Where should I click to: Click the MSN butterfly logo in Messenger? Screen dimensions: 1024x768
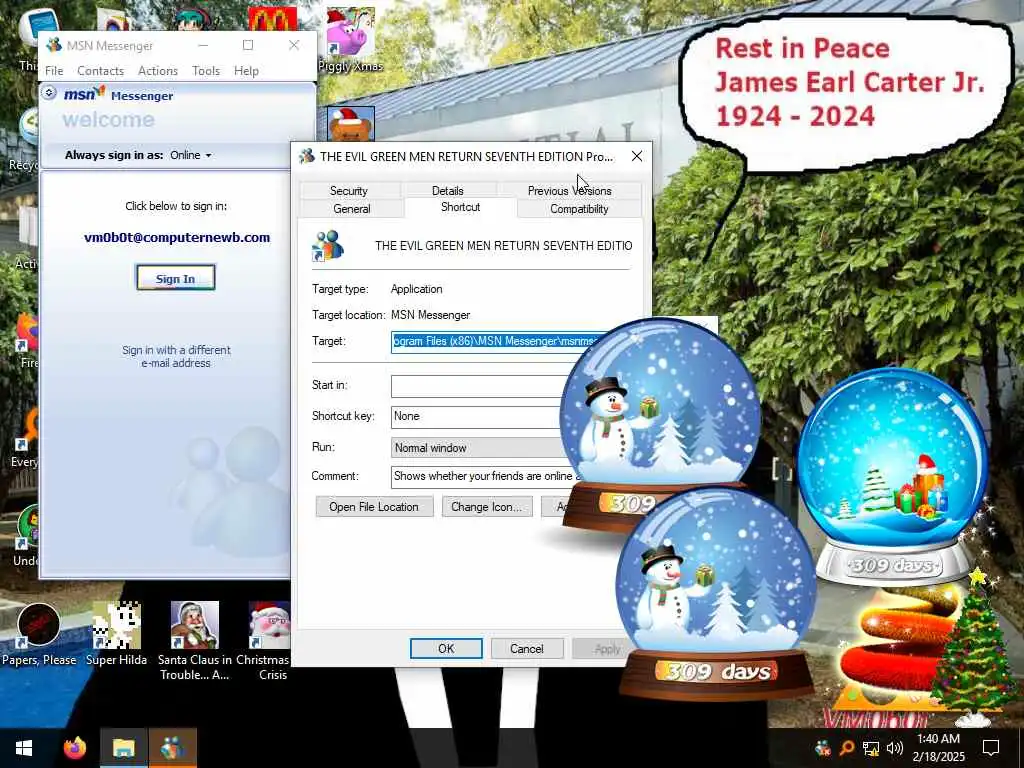[84, 95]
